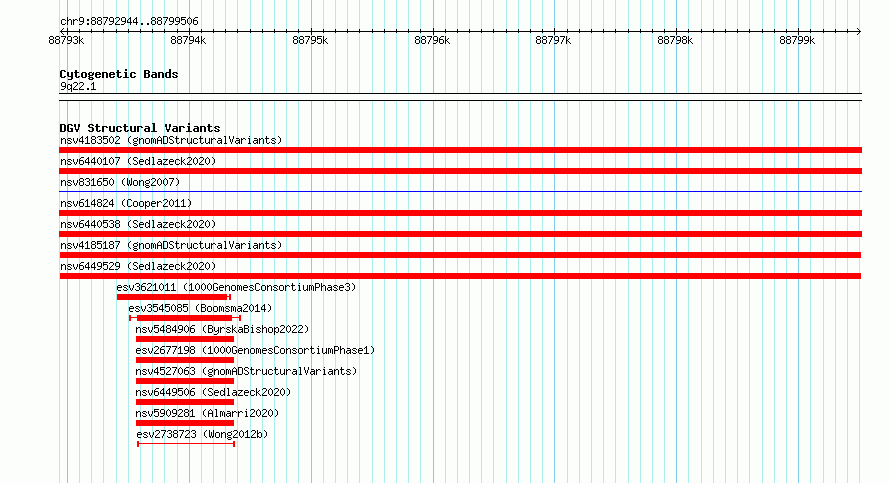Click the 88795k ruler label
Viewport: 890px width, 483px height.
point(310,40)
